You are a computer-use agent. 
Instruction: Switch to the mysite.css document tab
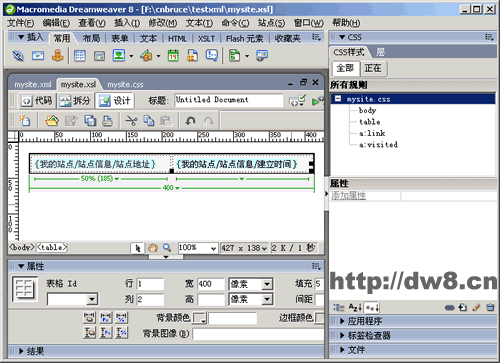click(125, 85)
